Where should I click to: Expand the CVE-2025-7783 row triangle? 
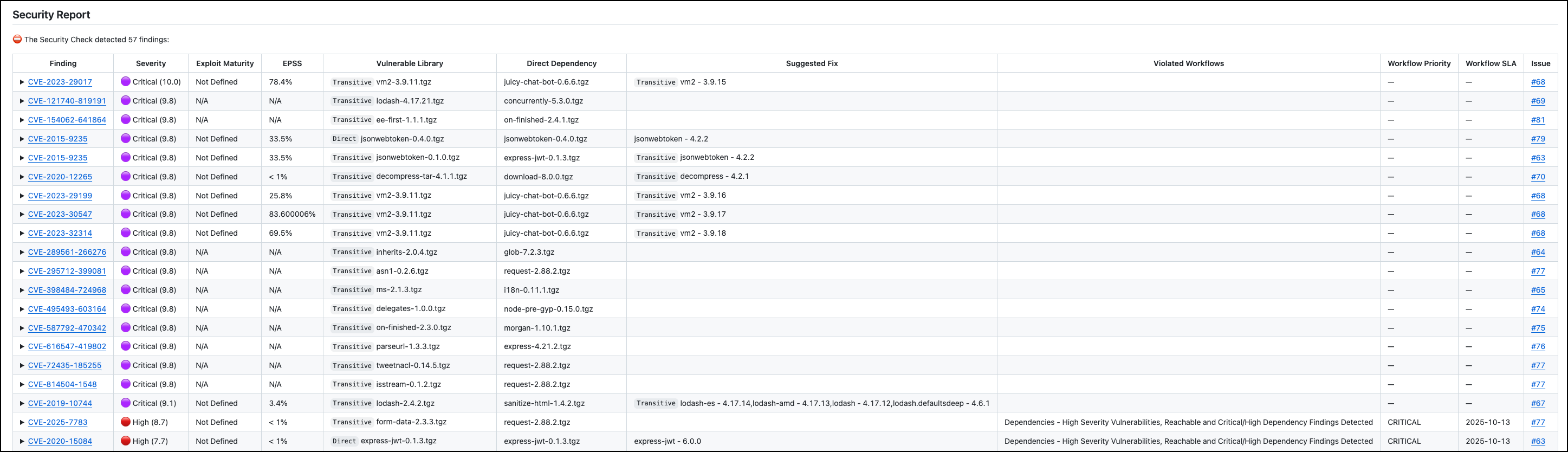pyautogui.click(x=22, y=422)
